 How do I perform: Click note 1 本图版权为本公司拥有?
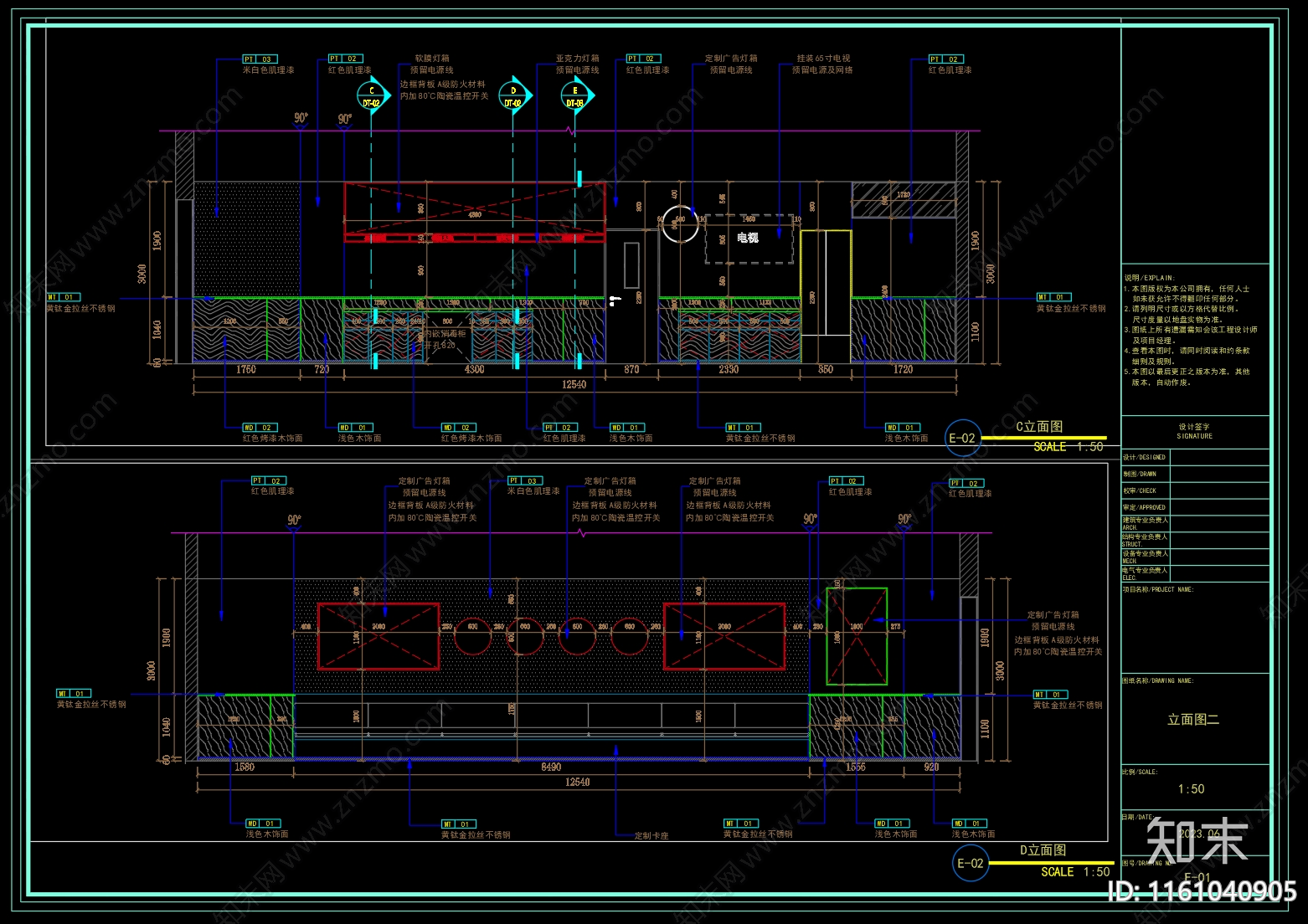1187,293
